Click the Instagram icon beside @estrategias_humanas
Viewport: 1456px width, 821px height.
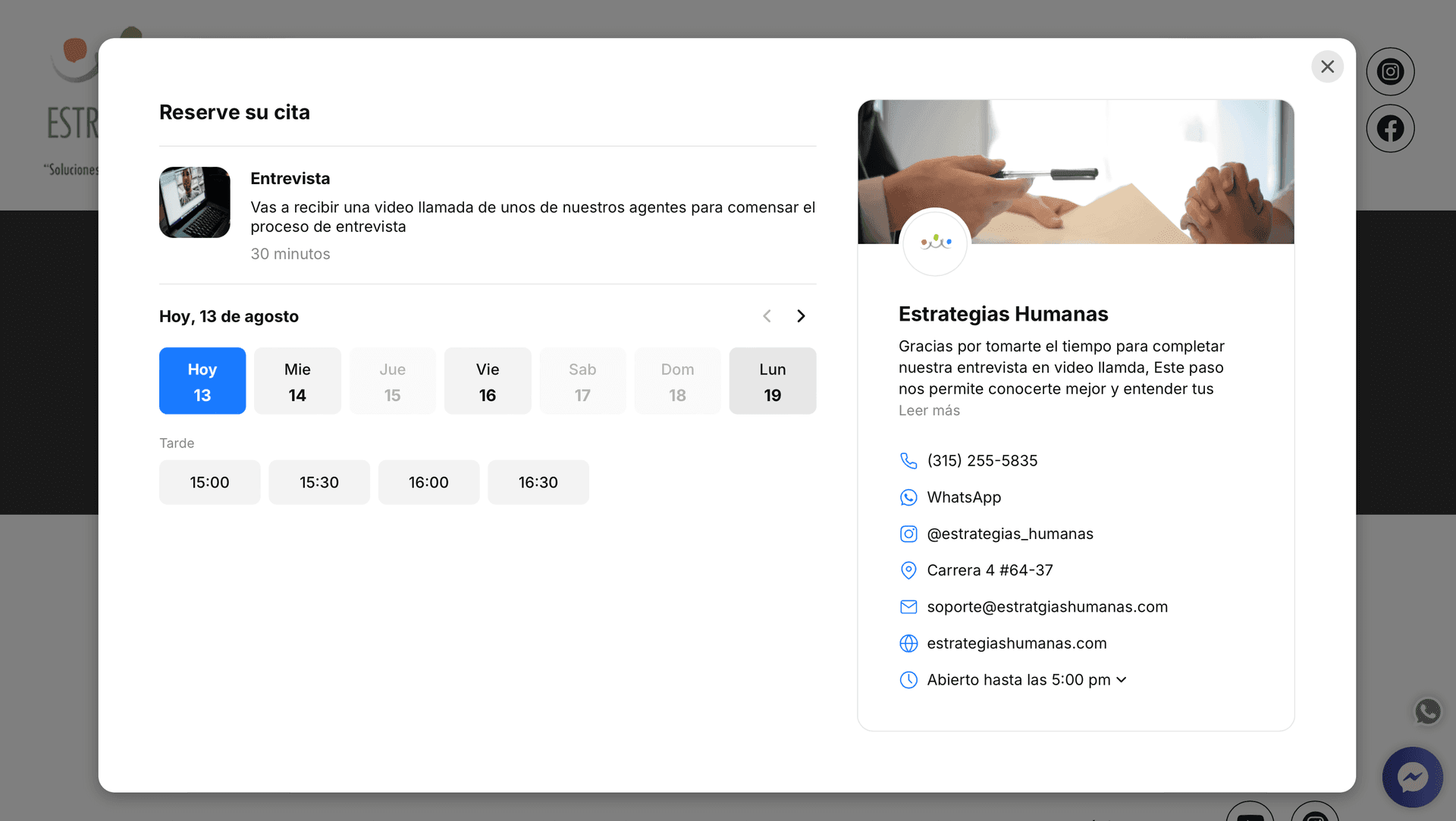908,534
